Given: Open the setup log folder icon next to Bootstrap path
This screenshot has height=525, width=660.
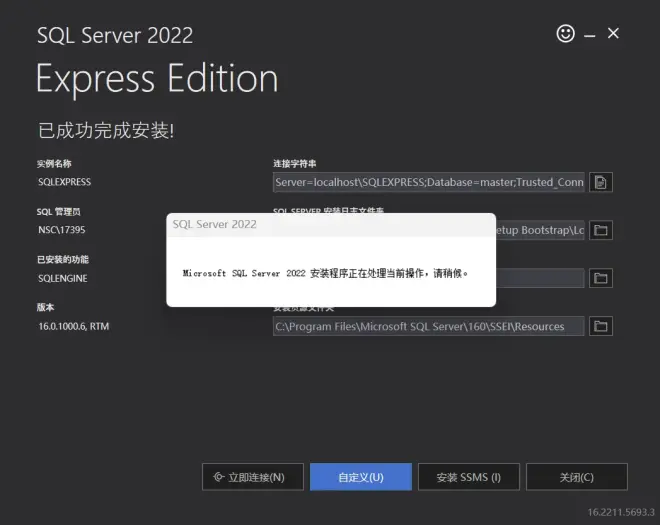Looking at the screenshot, I should 601,230.
